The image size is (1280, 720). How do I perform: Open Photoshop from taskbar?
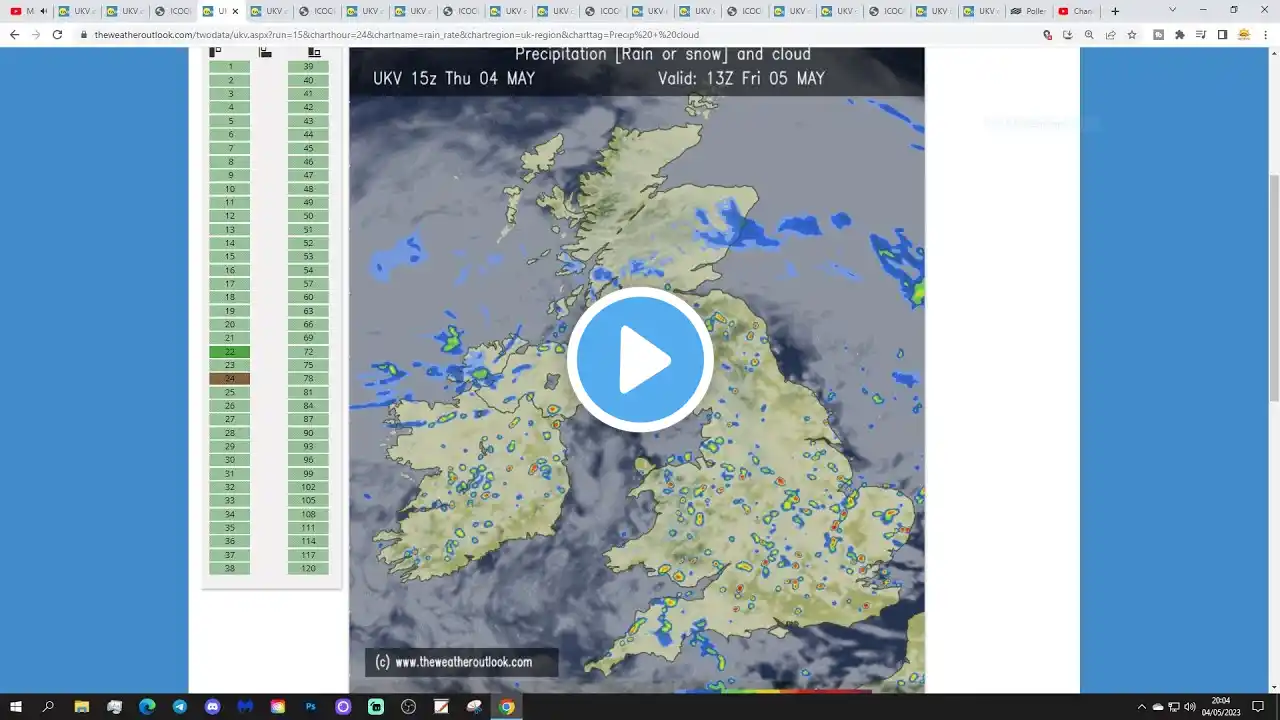[310, 706]
